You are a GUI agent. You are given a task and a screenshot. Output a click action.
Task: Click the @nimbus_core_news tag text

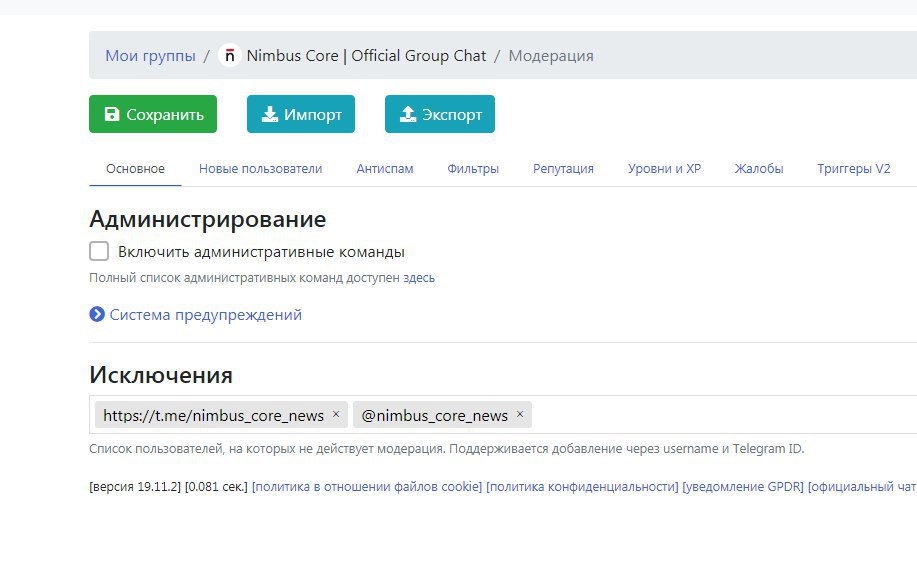coord(435,415)
